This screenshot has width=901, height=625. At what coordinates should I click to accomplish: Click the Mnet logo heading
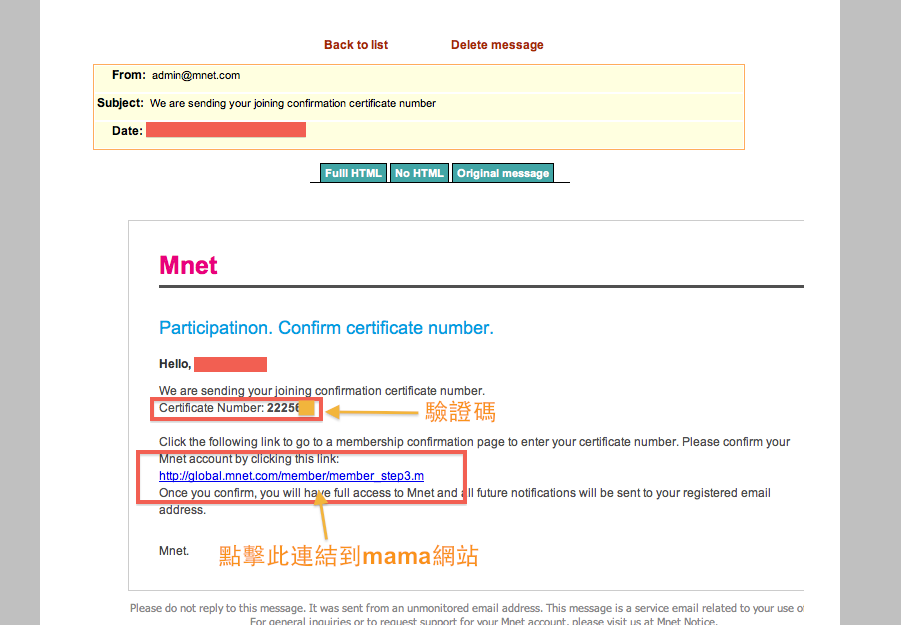[x=188, y=265]
